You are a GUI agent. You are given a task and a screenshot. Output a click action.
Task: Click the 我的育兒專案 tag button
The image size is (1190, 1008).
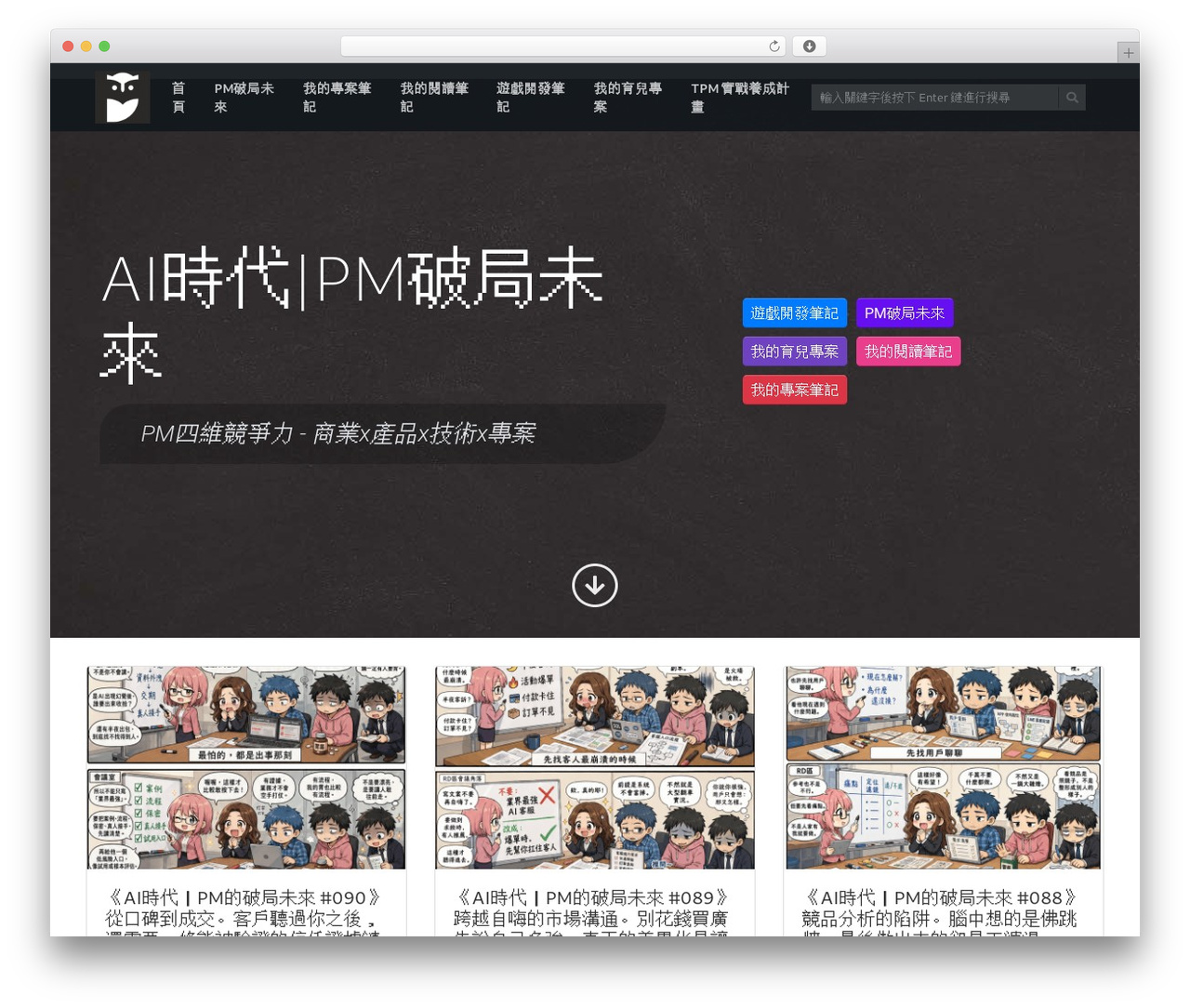tap(795, 351)
